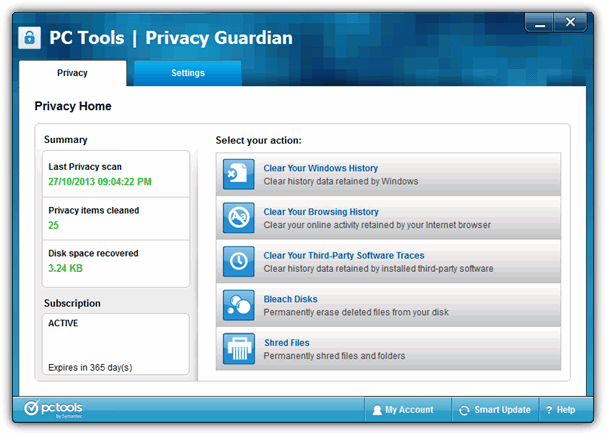Click the question mark icon beside Help
The width and height of the screenshot is (606, 434).
coord(549,410)
